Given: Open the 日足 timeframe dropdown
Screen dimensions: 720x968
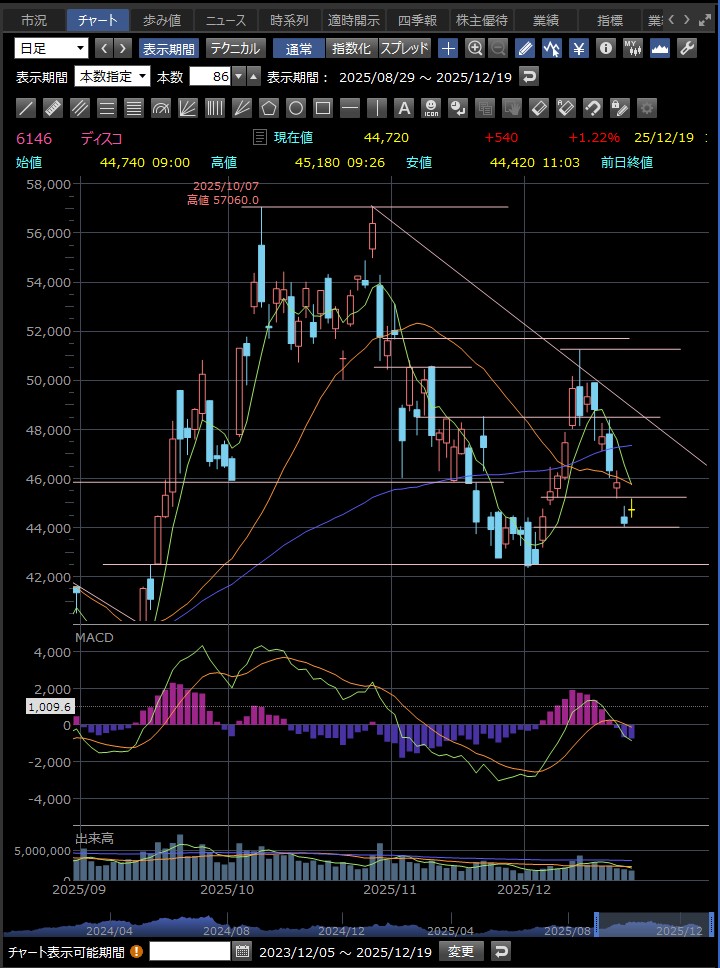Looking at the screenshot, I should point(52,48).
